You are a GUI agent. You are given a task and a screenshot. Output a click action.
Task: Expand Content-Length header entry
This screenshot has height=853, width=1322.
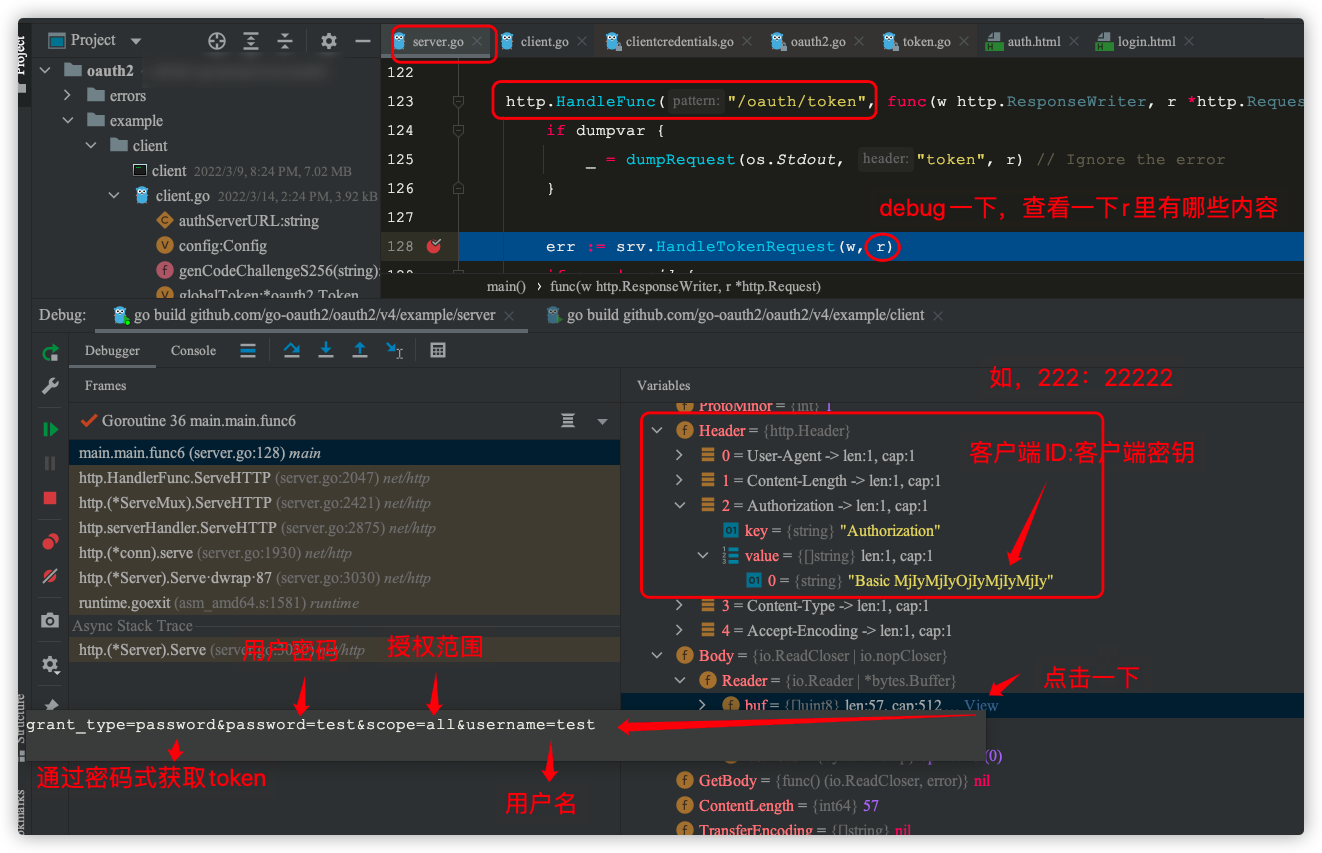[x=680, y=480]
